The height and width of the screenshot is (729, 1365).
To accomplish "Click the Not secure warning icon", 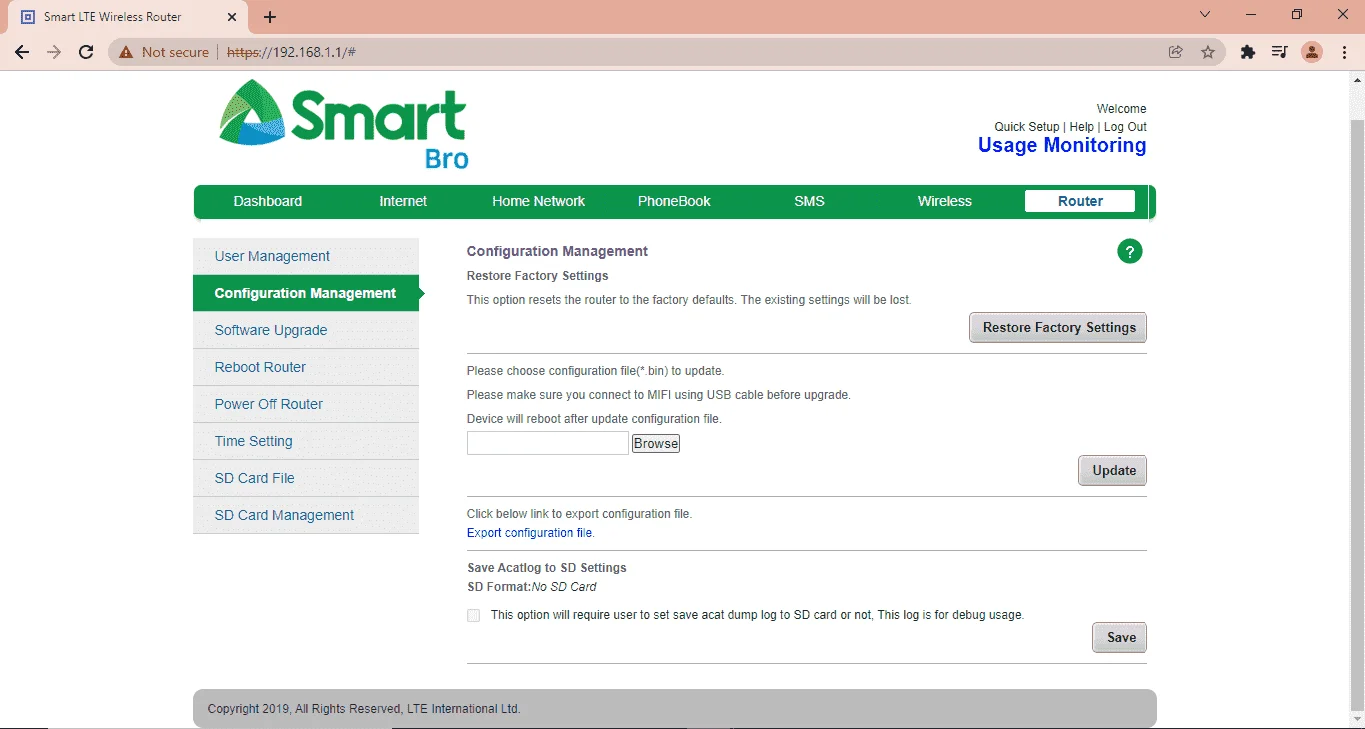I will [126, 52].
